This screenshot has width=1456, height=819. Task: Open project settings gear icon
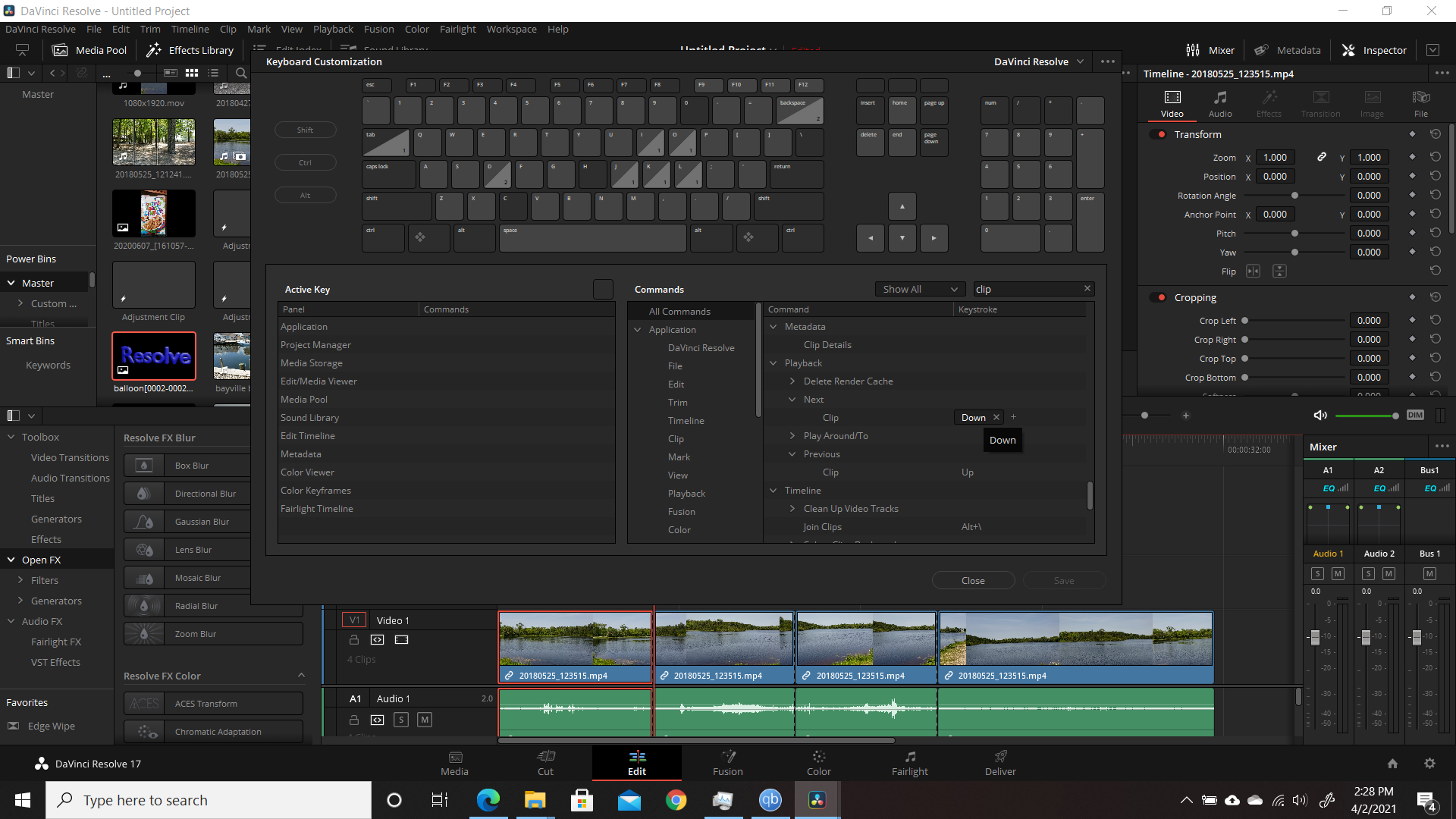point(1429,764)
